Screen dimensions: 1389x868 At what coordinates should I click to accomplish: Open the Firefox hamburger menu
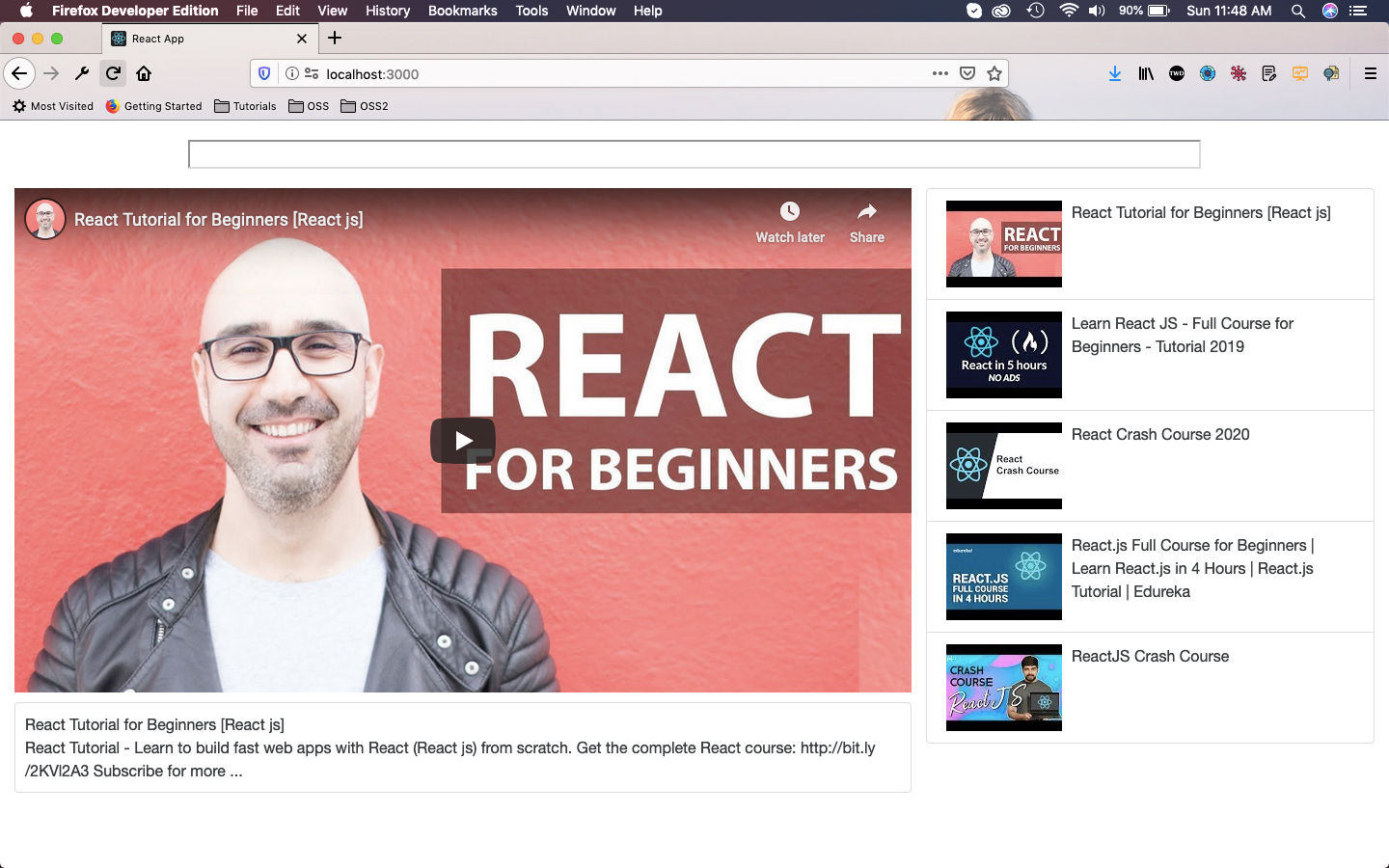coord(1370,73)
